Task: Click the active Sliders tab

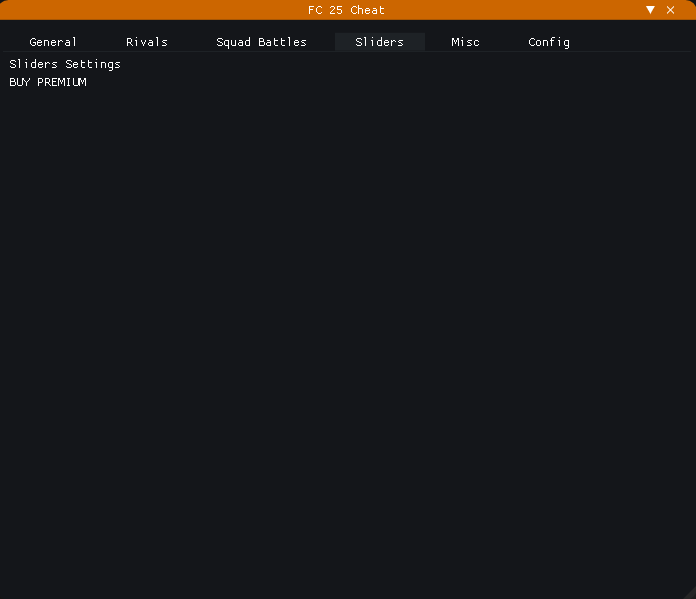Action: (379, 42)
